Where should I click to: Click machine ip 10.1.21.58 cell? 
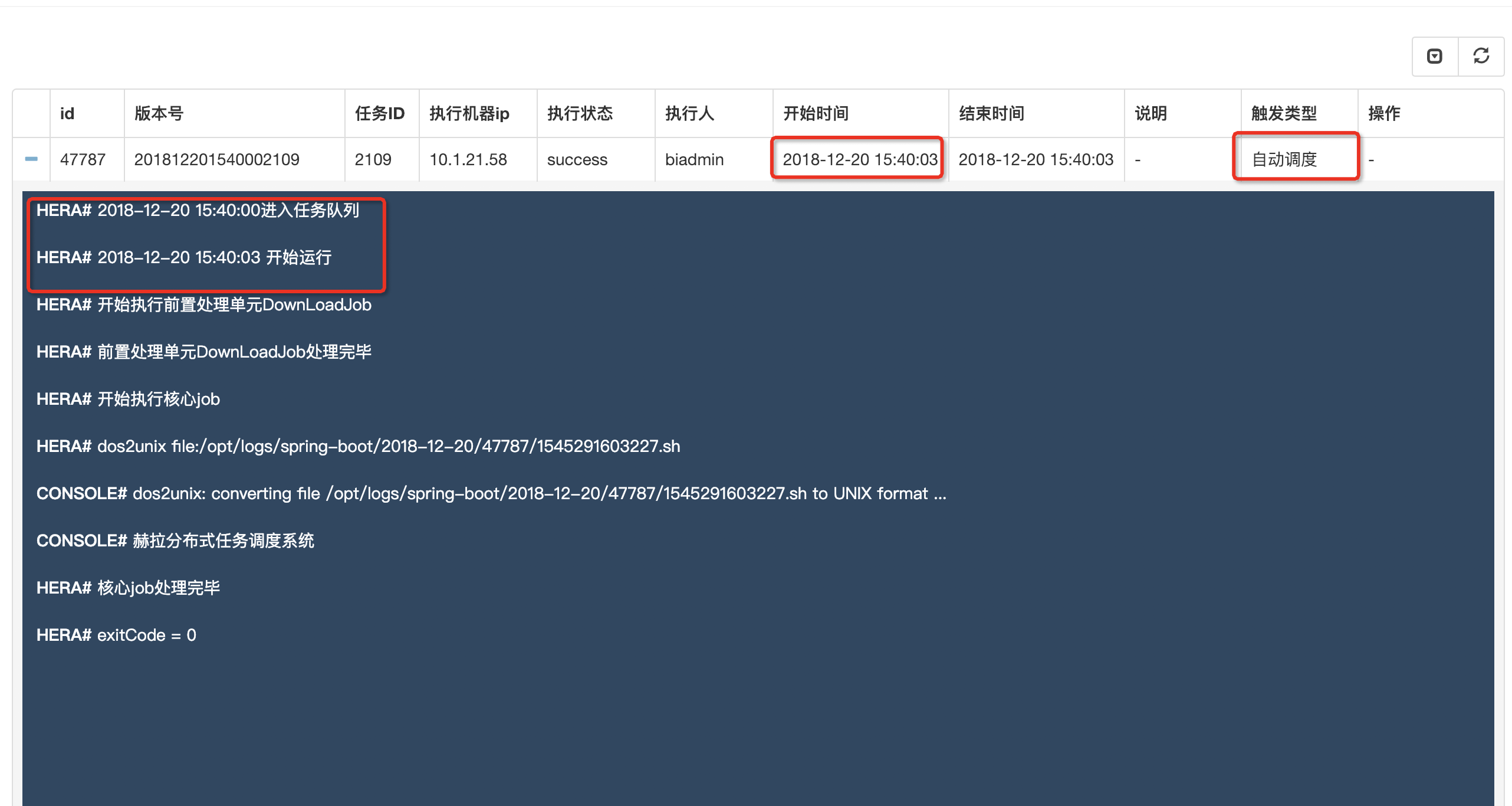point(468,159)
